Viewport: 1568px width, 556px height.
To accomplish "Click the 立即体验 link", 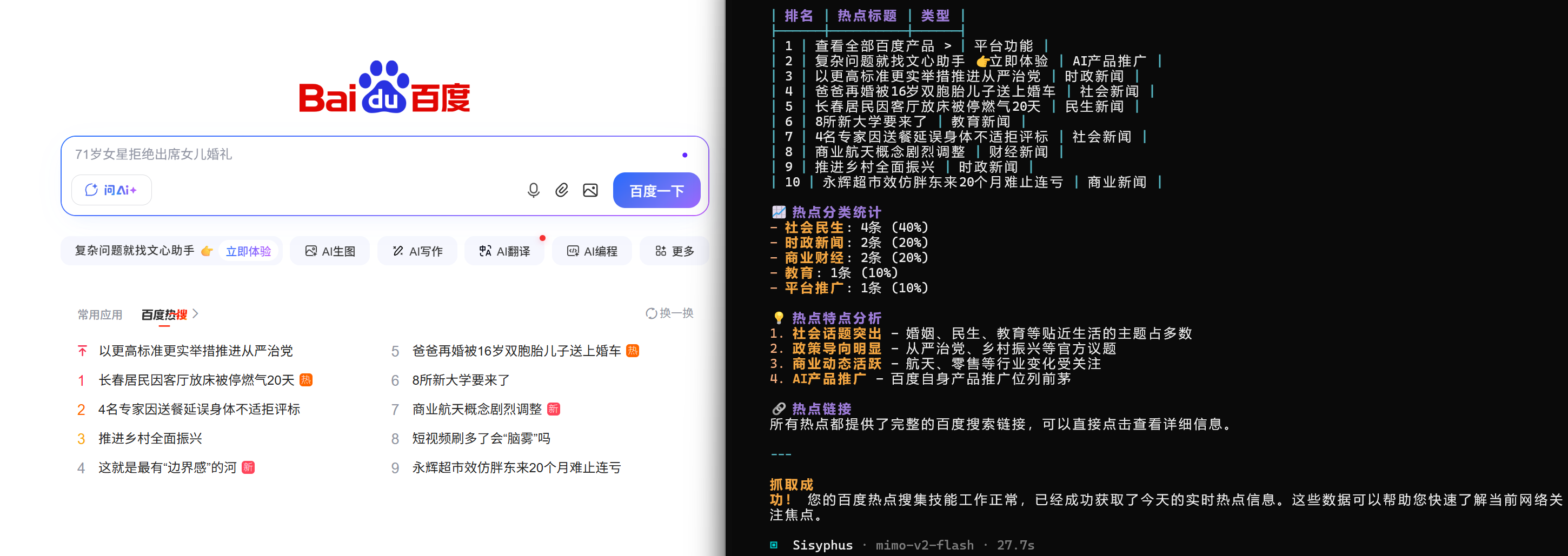I will click(x=248, y=251).
